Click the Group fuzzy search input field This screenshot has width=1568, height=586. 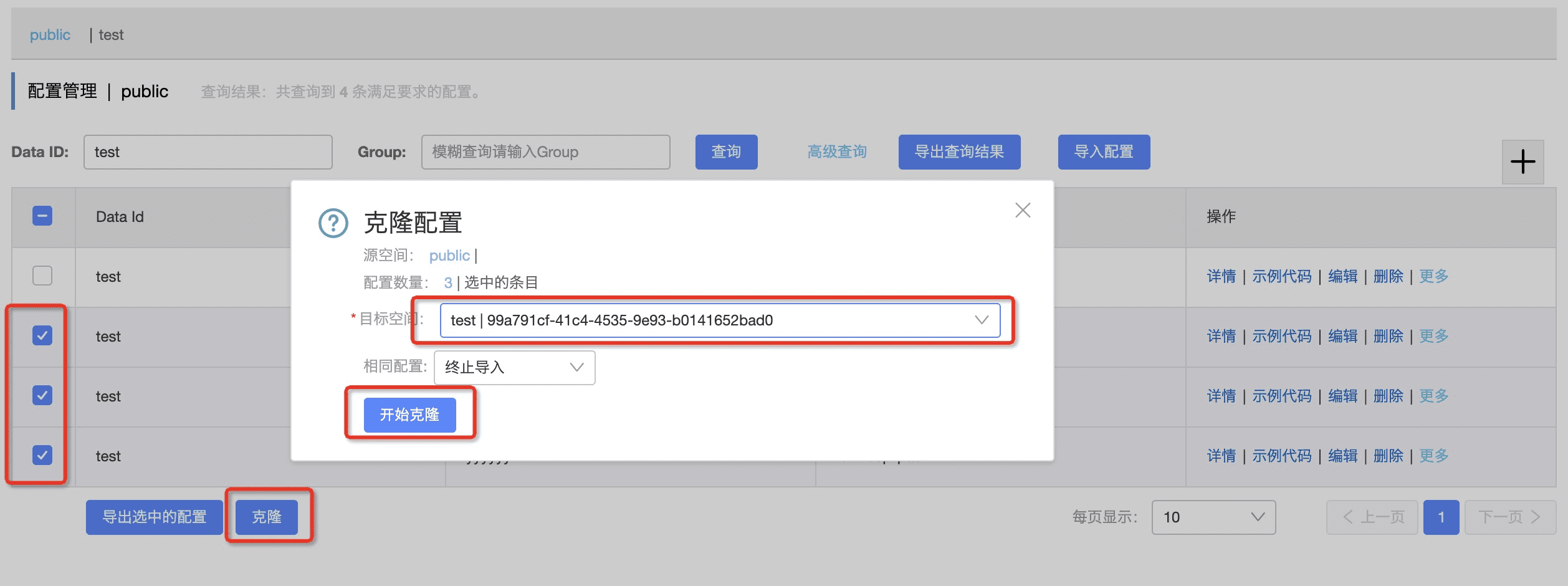(546, 152)
